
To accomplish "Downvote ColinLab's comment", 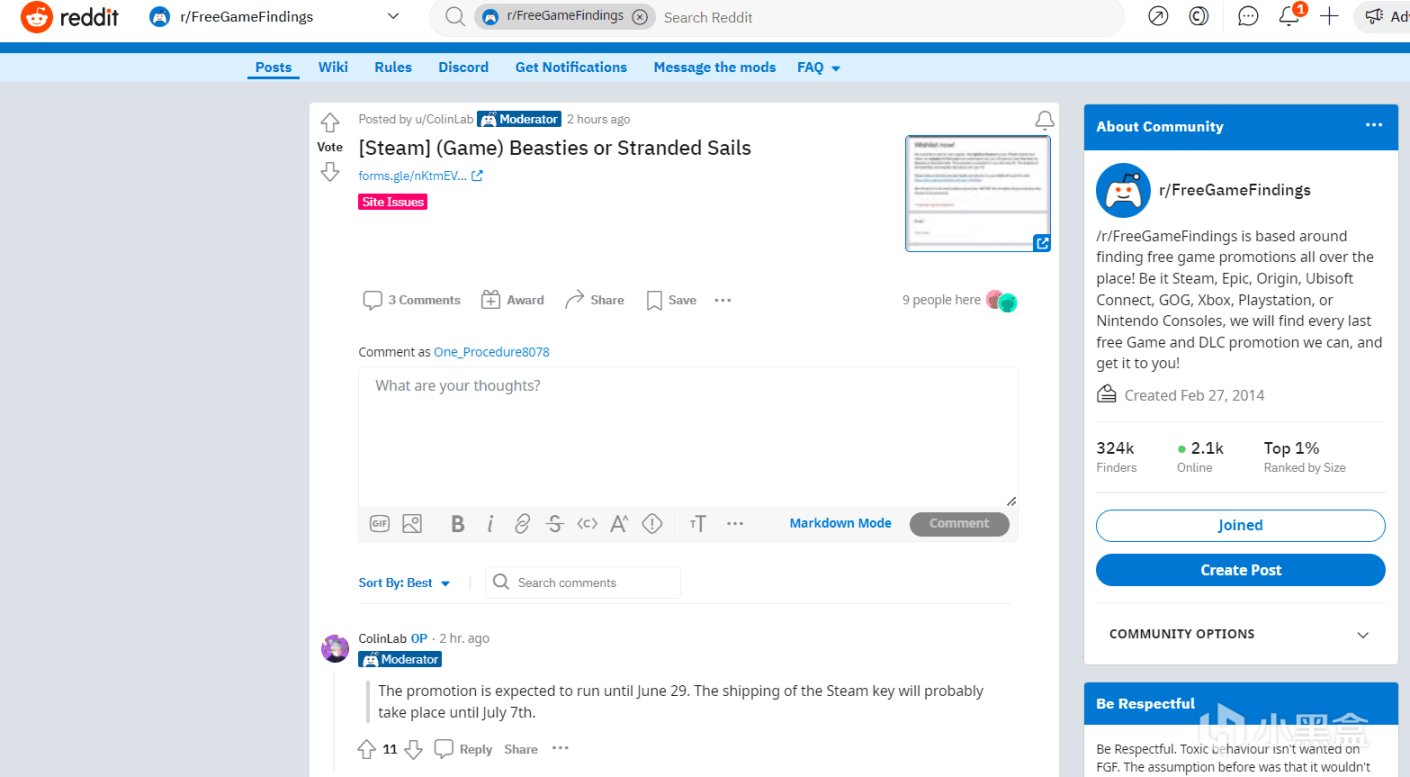I will (413, 749).
